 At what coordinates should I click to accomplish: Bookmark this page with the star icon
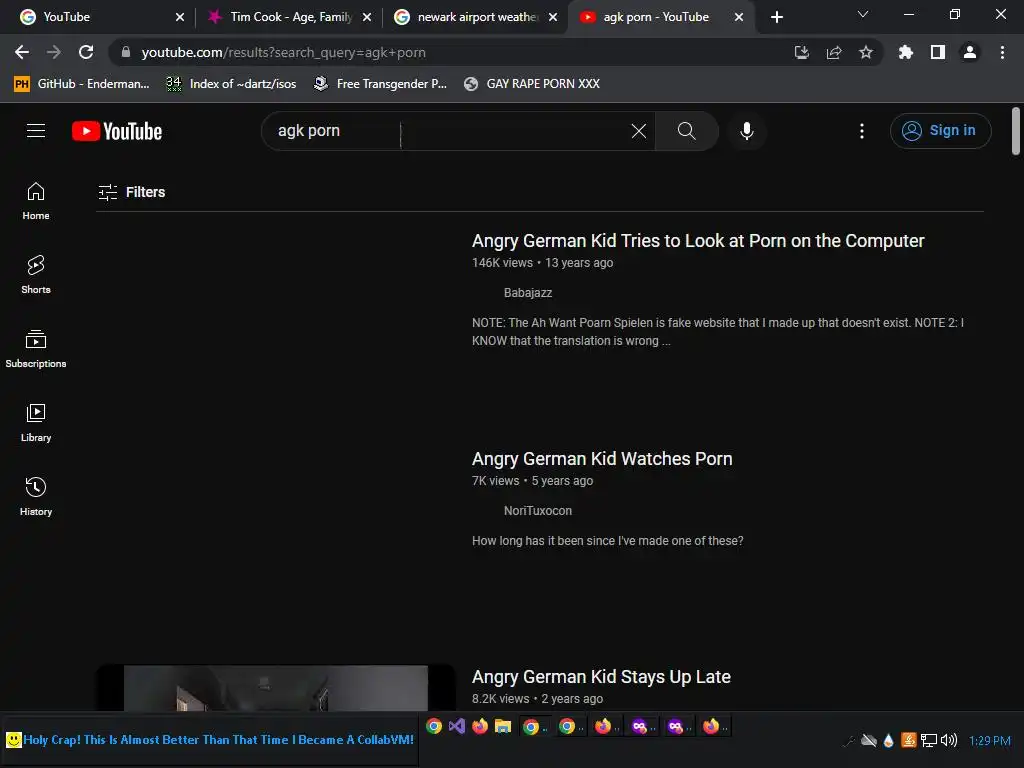point(865,52)
